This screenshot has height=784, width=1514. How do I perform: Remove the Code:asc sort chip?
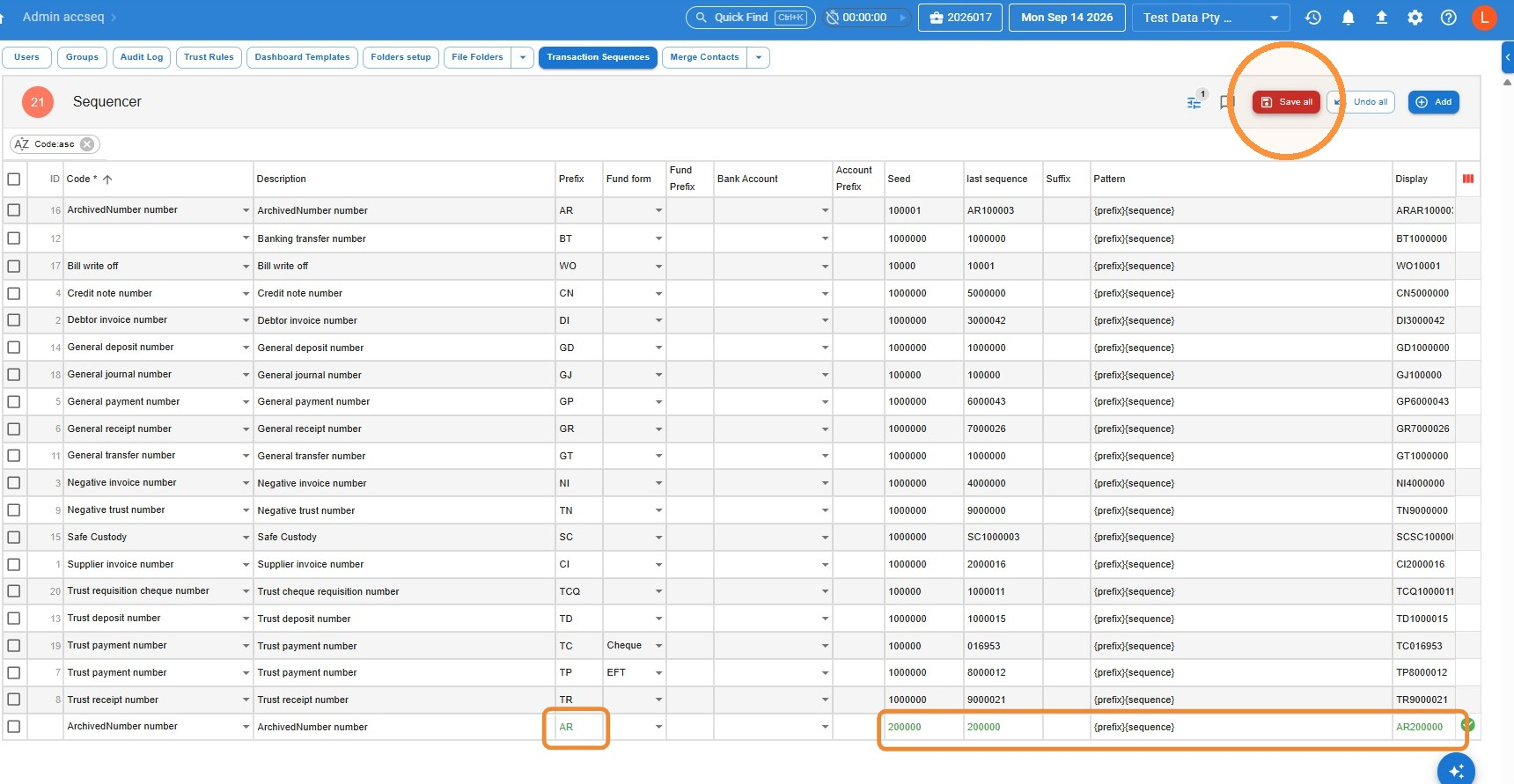point(87,144)
